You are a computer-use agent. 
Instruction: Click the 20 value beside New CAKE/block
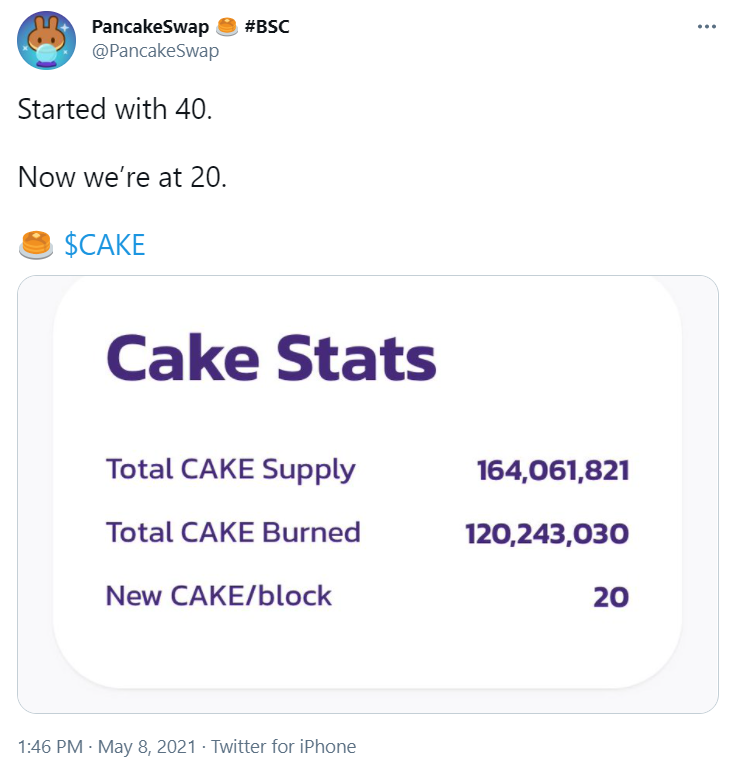tap(610, 597)
